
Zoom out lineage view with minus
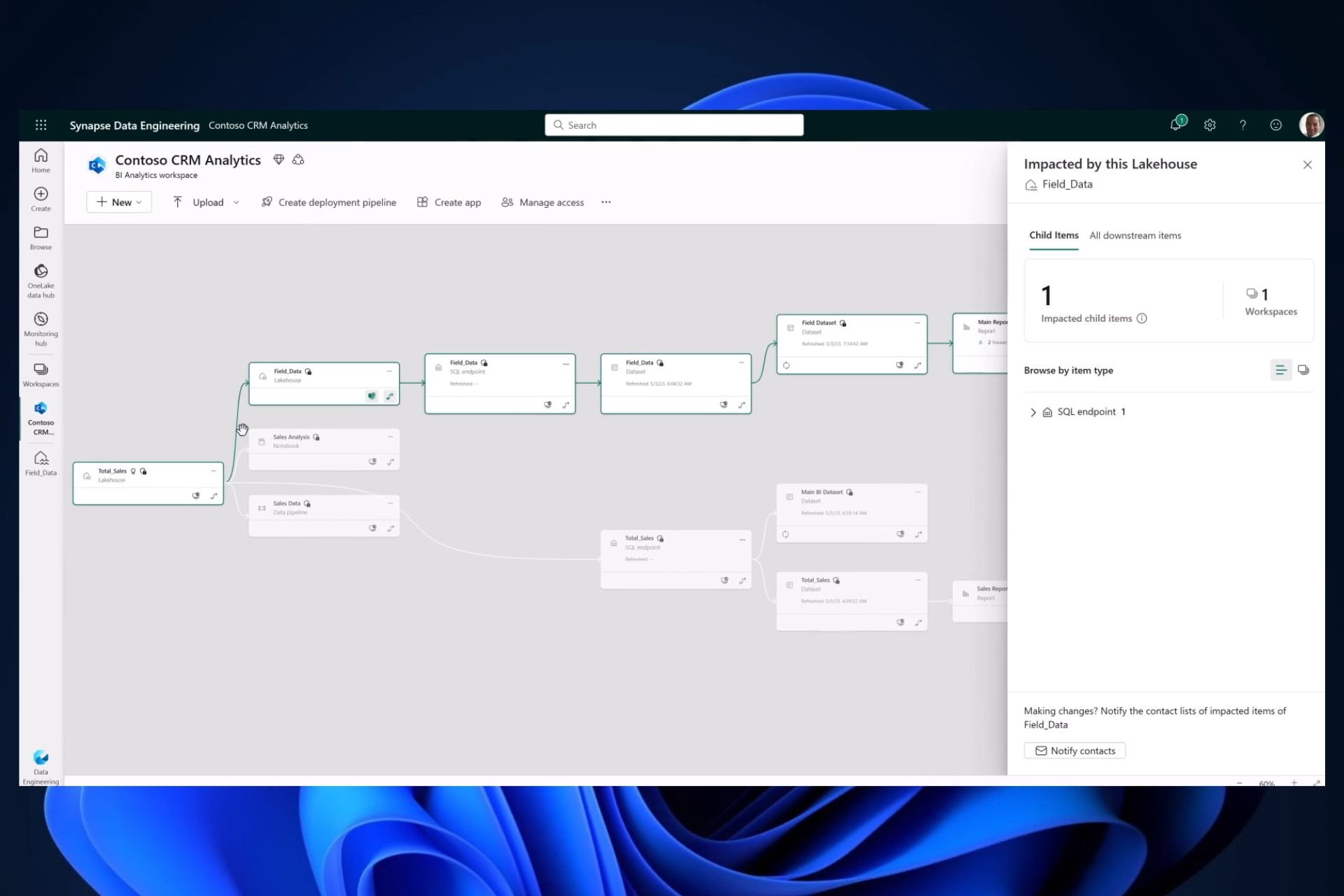(1239, 783)
